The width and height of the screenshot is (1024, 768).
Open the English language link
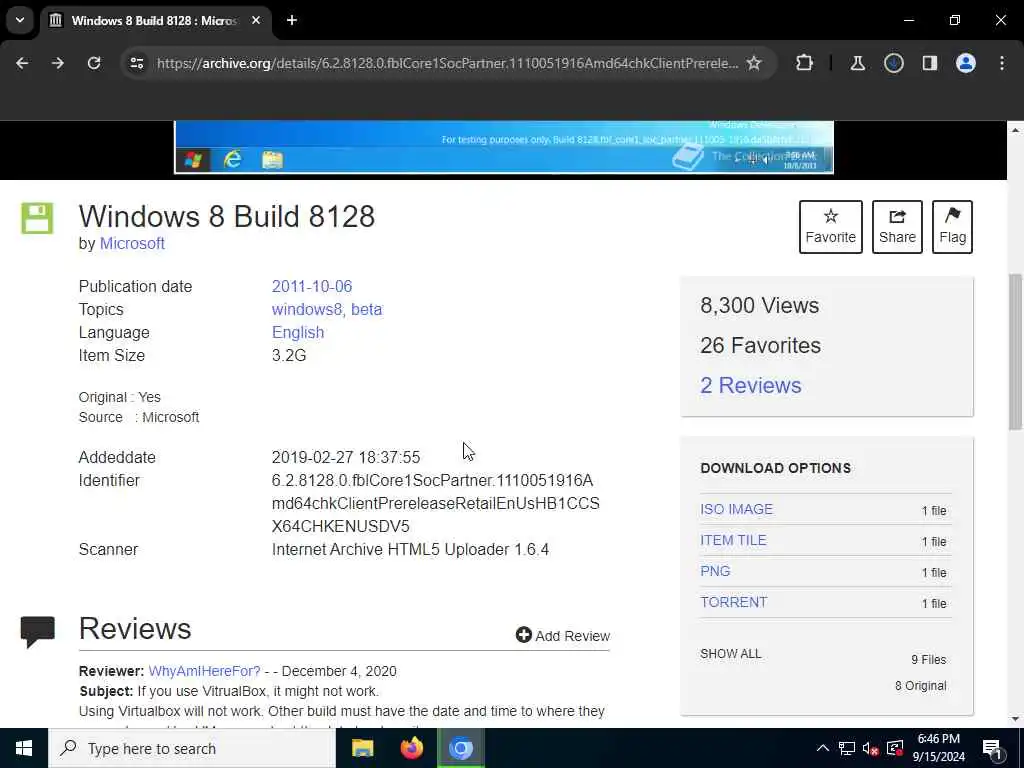coord(298,332)
